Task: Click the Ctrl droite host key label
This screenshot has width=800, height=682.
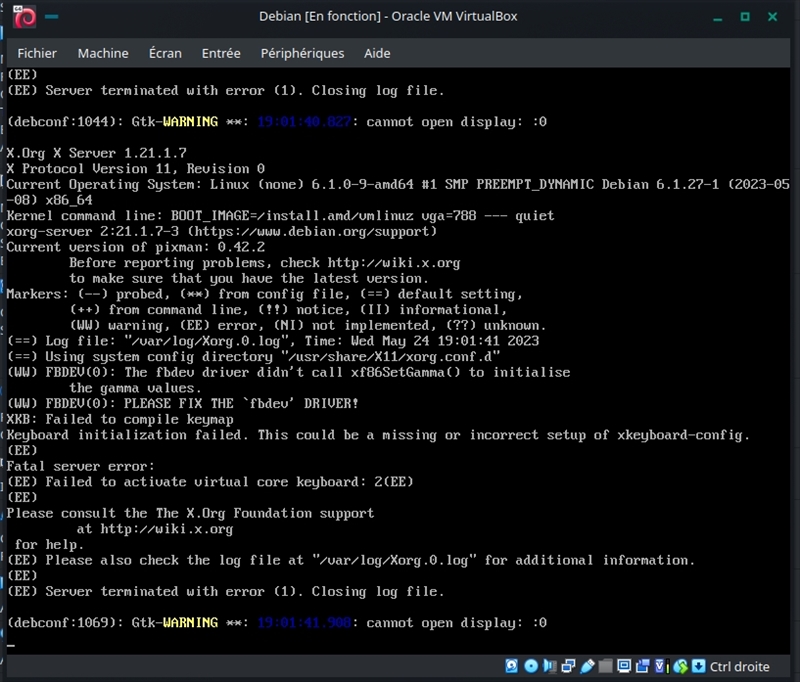Action: pos(739,667)
